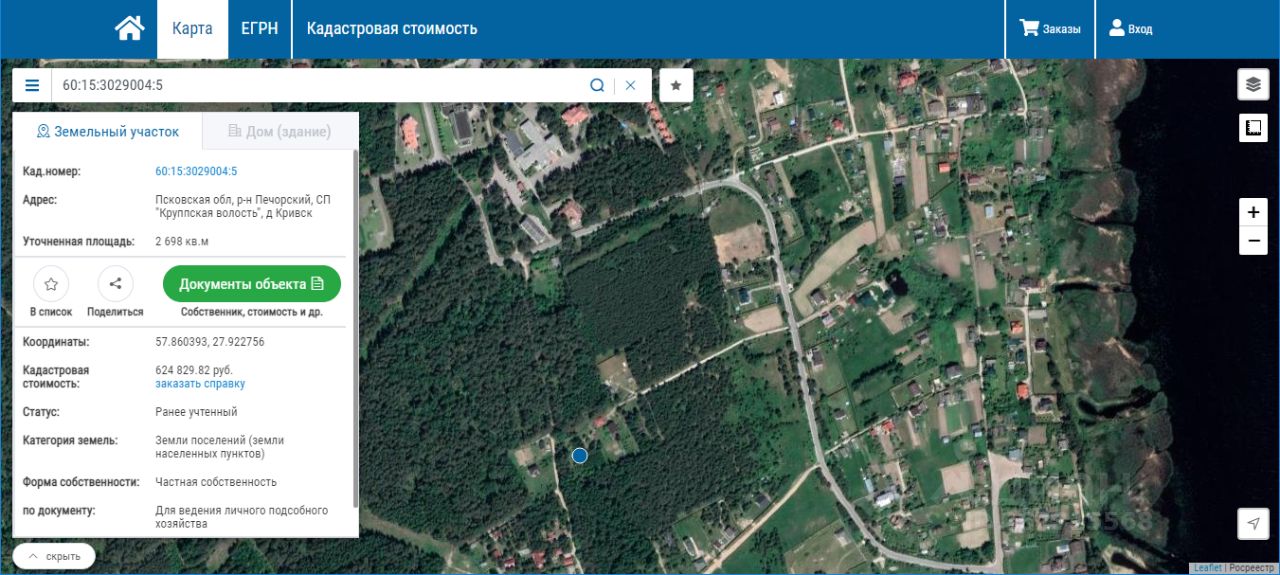This screenshot has height=575, width=1280.
Task: Open the ЕГРН menu item
Action: [x=259, y=28]
